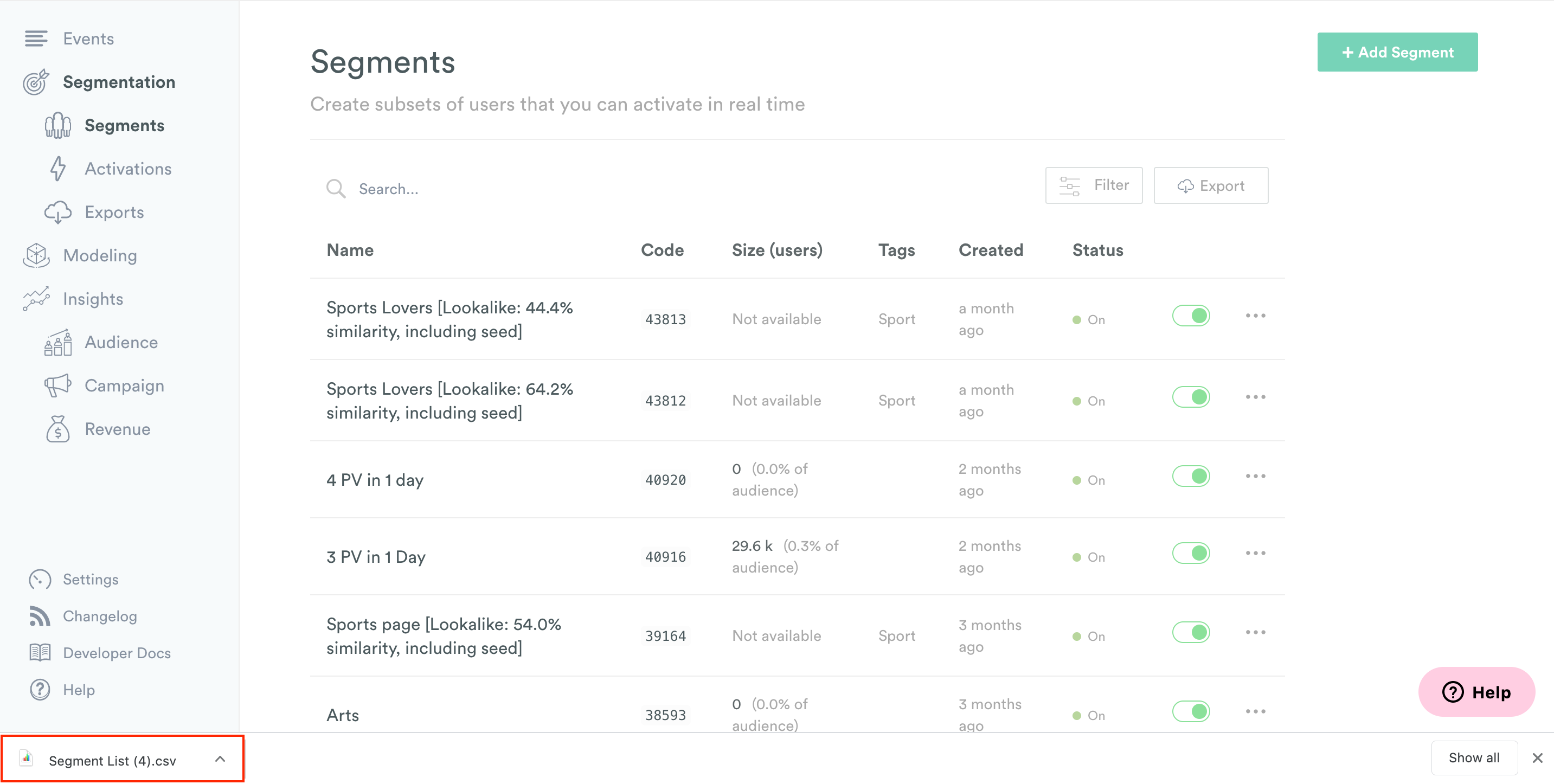Viewport: 1554px width, 784px height.
Task: Open more options for 3 PV in 1 Day
Action: tap(1255, 553)
